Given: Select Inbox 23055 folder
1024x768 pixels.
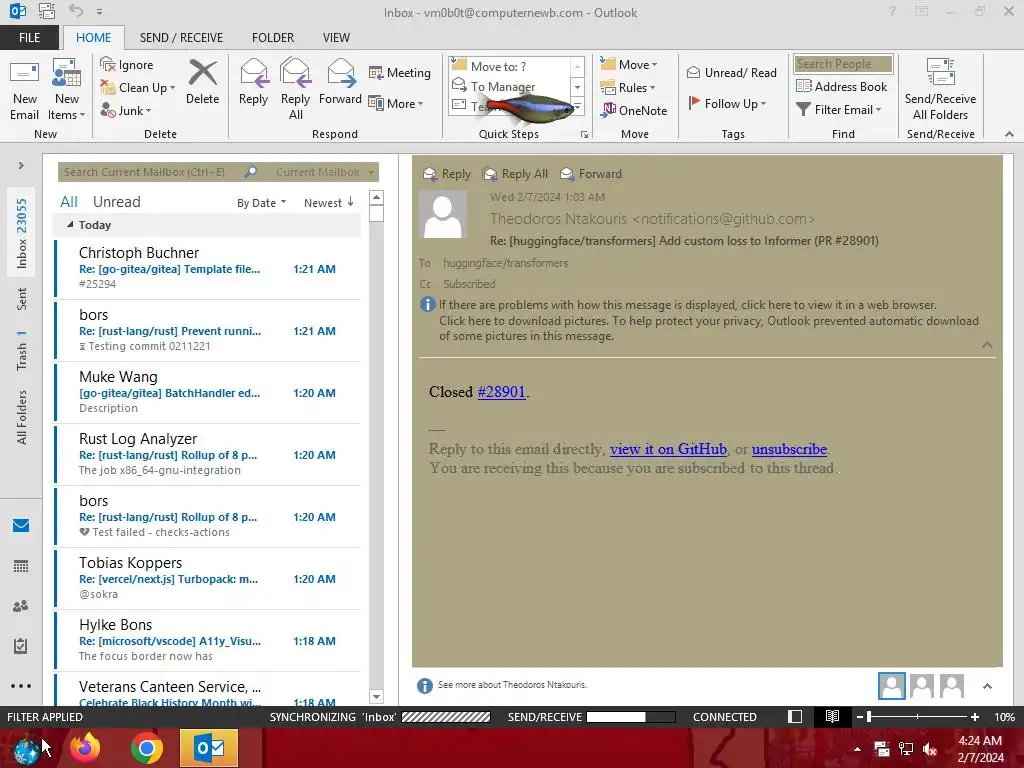Looking at the screenshot, I should (x=22, y=233).
